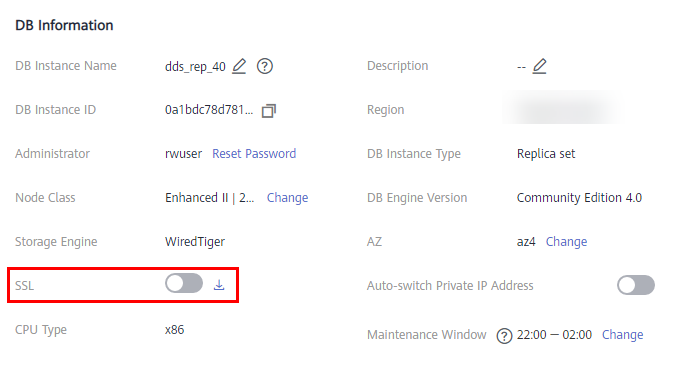Viewport: 682px width, 369px height.
Task: Click the Community Edition 4.0 version text
Action: (x=579, y=198)
